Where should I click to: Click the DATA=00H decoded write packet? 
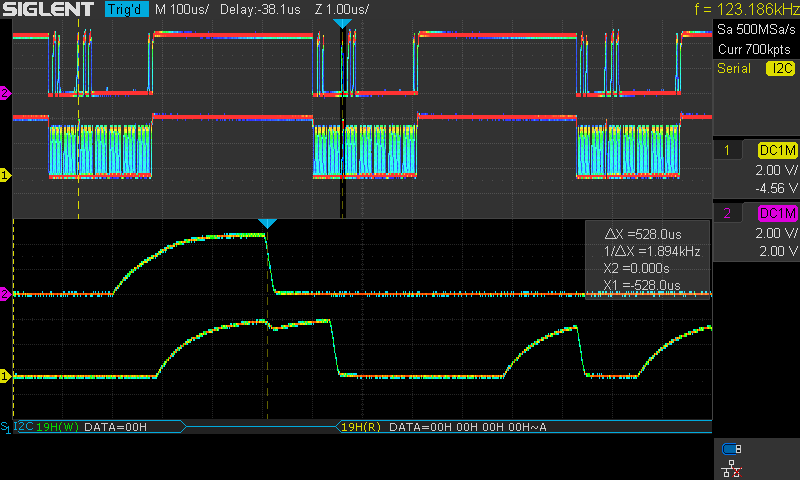pos(115,427)
